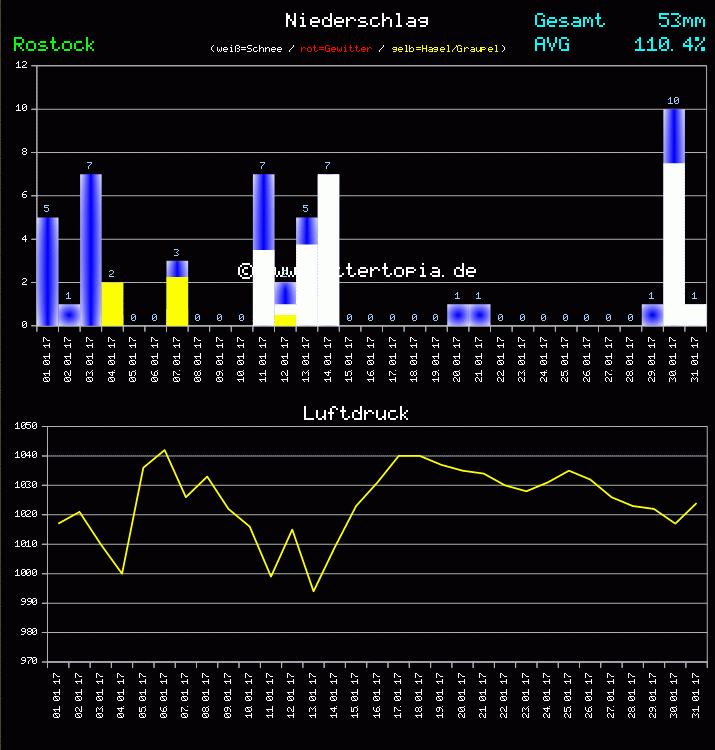This screenshot has width=715, height=750.
Task: Select the 1040 label on Luftdruck axis
Action: click(x=25, y=456)
